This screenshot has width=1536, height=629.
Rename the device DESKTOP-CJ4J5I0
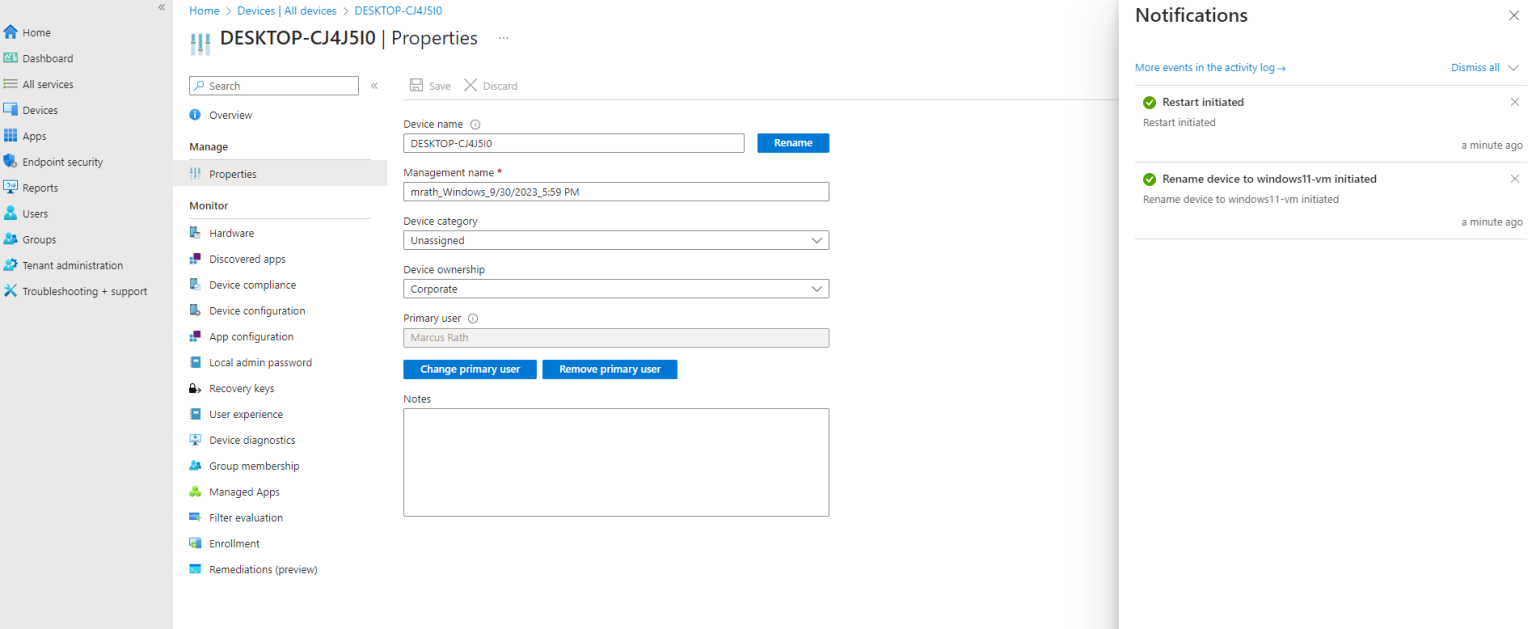793,143
